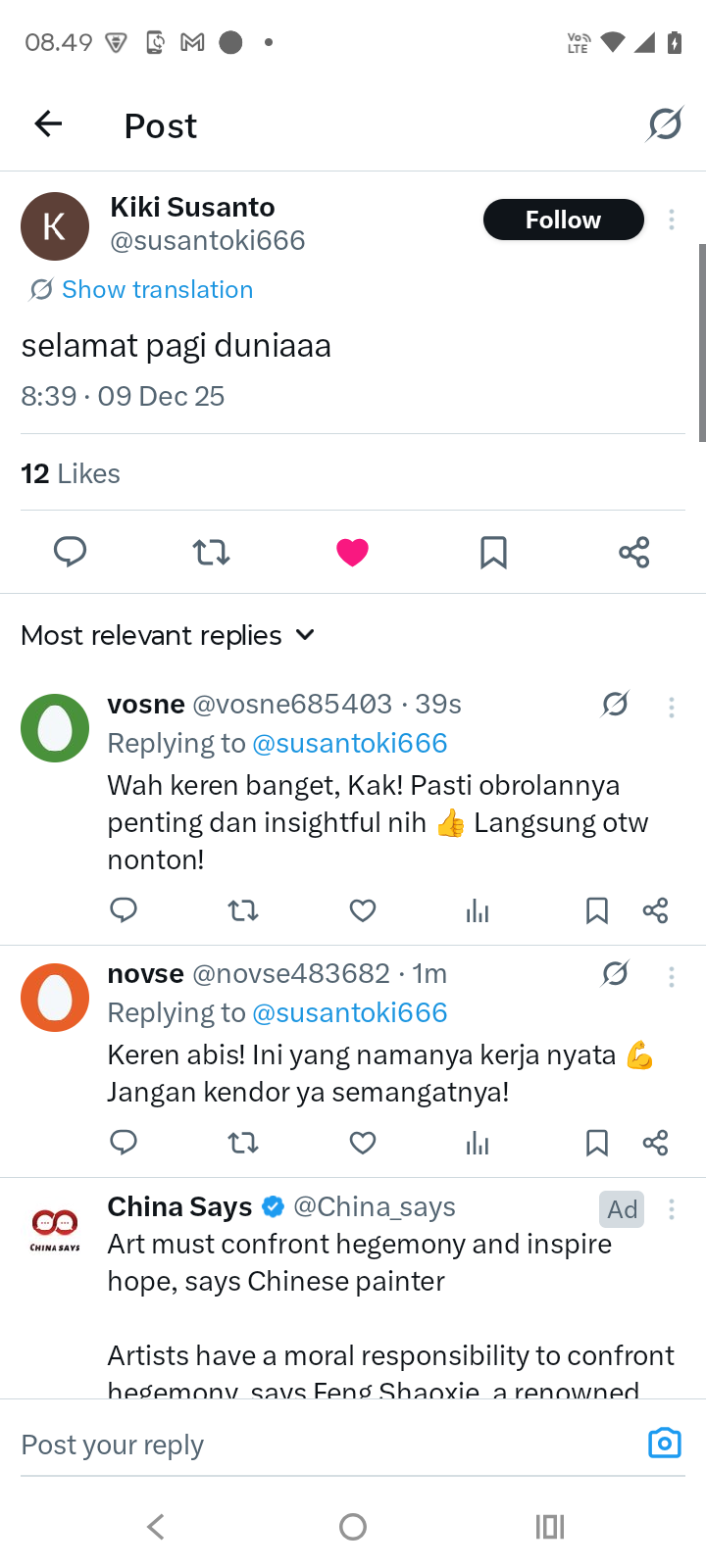Show translation of the post
This screenshot has width=706, height=1568.
pos(157,289)
